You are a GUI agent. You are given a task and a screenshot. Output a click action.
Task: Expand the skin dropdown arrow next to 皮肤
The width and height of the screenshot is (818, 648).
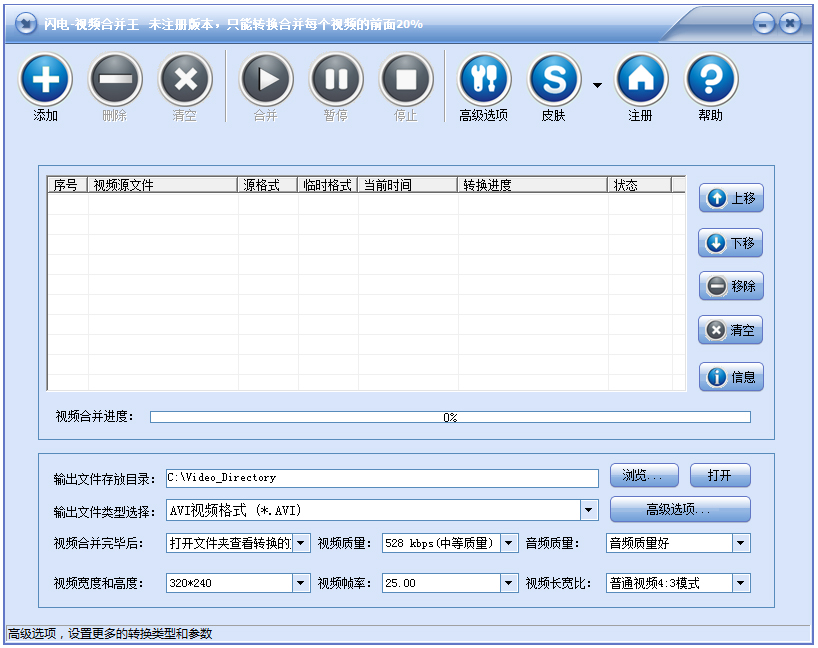[597, 86]
